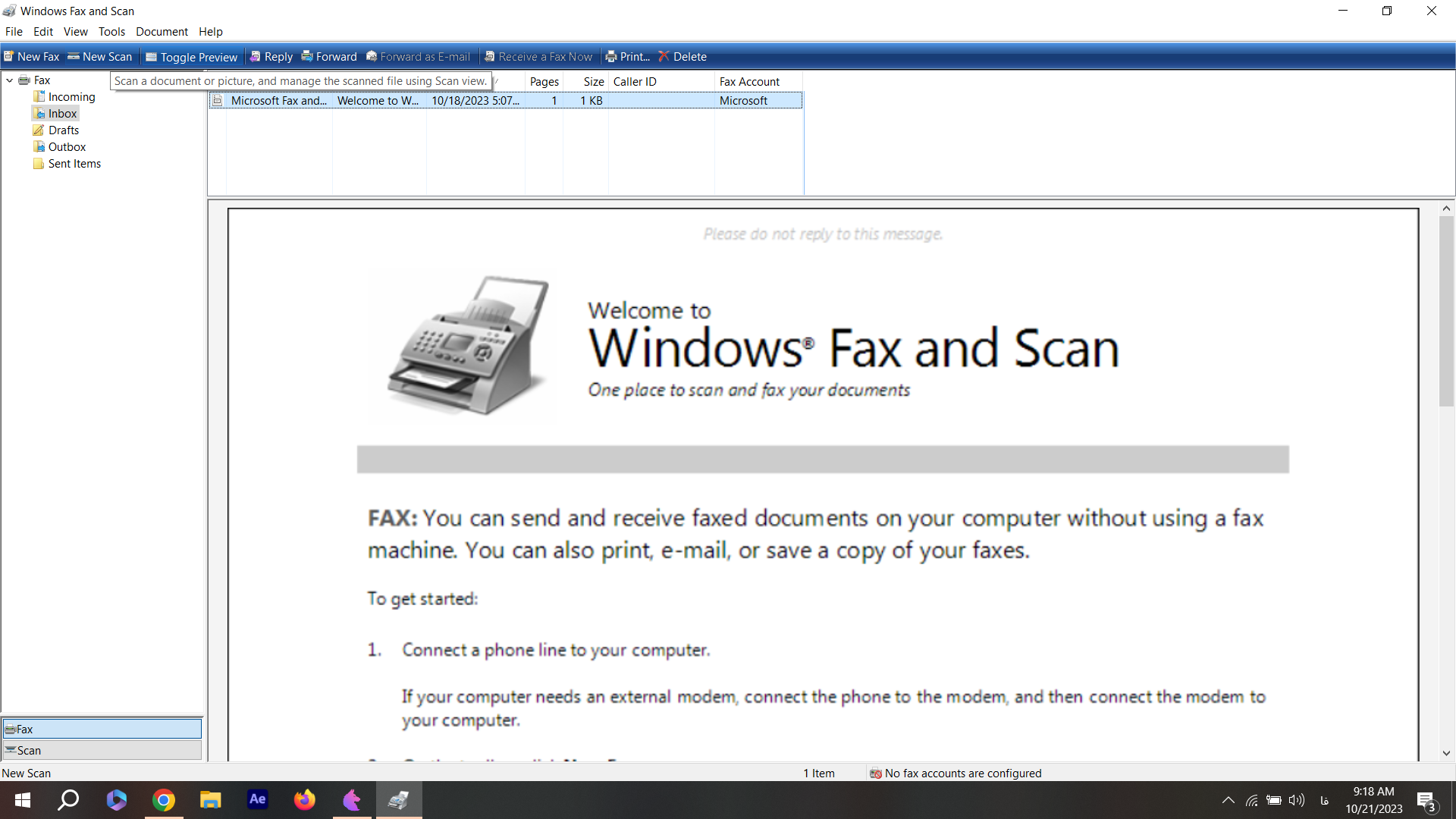Delete the selected fax

click(682, 57)
